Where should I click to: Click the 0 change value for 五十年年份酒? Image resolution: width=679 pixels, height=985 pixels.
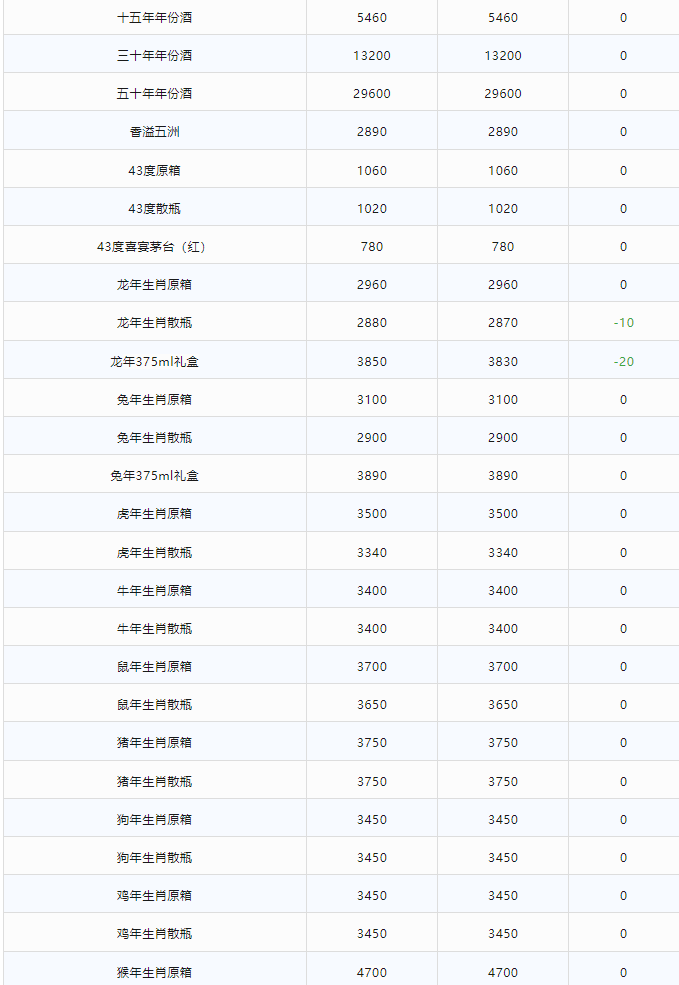[x=624, y=94]
